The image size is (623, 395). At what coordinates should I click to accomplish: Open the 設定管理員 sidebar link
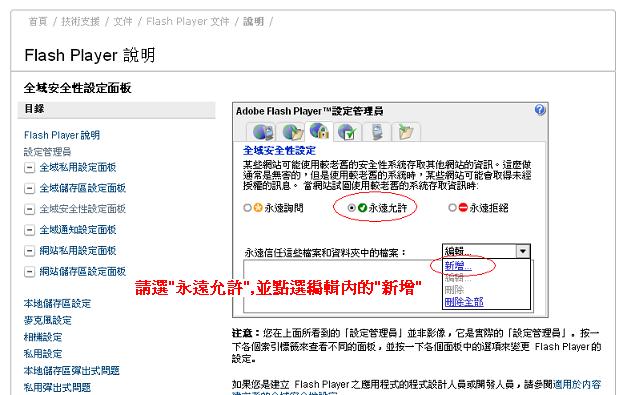[x=47, y=151]
